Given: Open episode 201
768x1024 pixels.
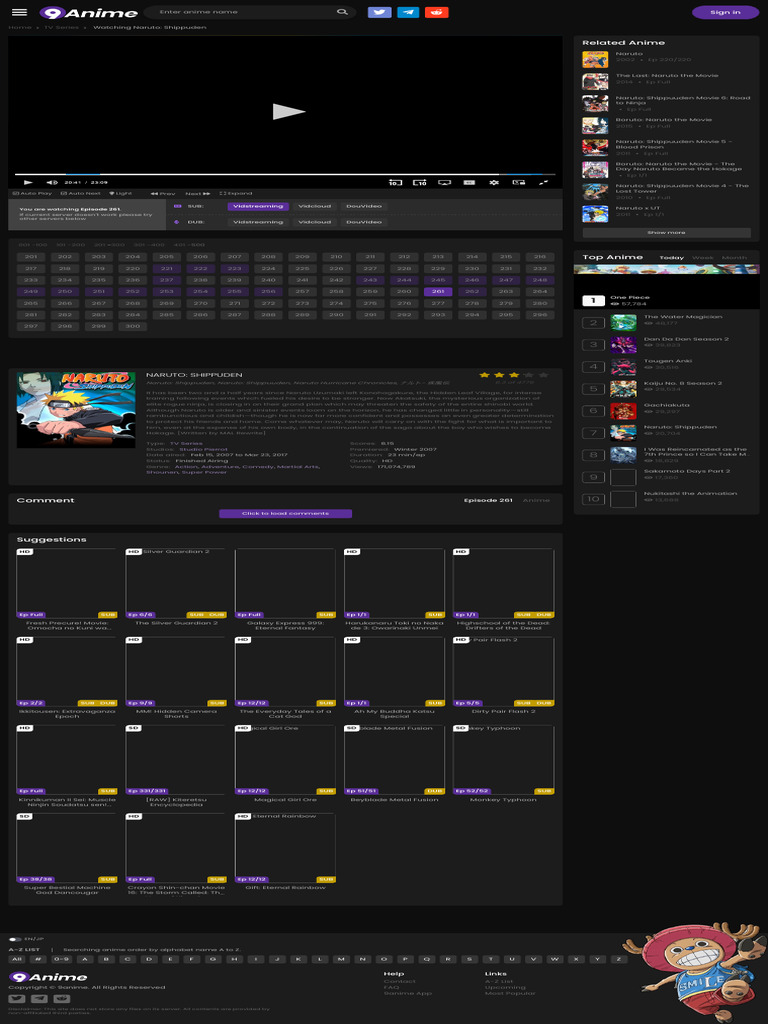Looking at the screenshot, I should tap(31, 257).
